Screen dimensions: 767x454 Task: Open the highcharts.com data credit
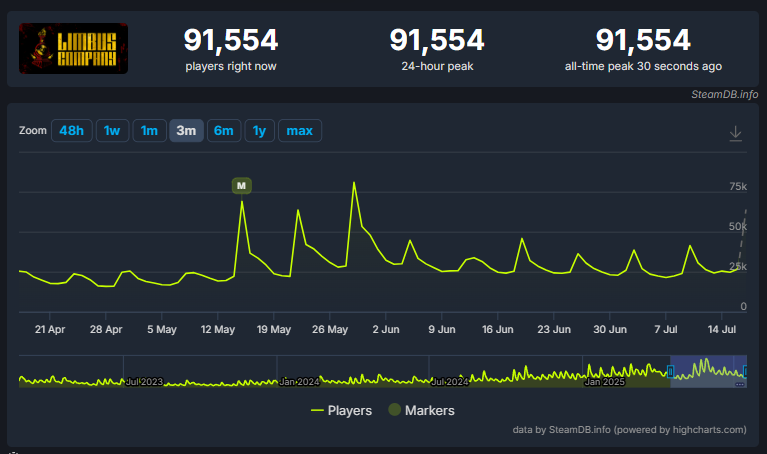(629, 430)
